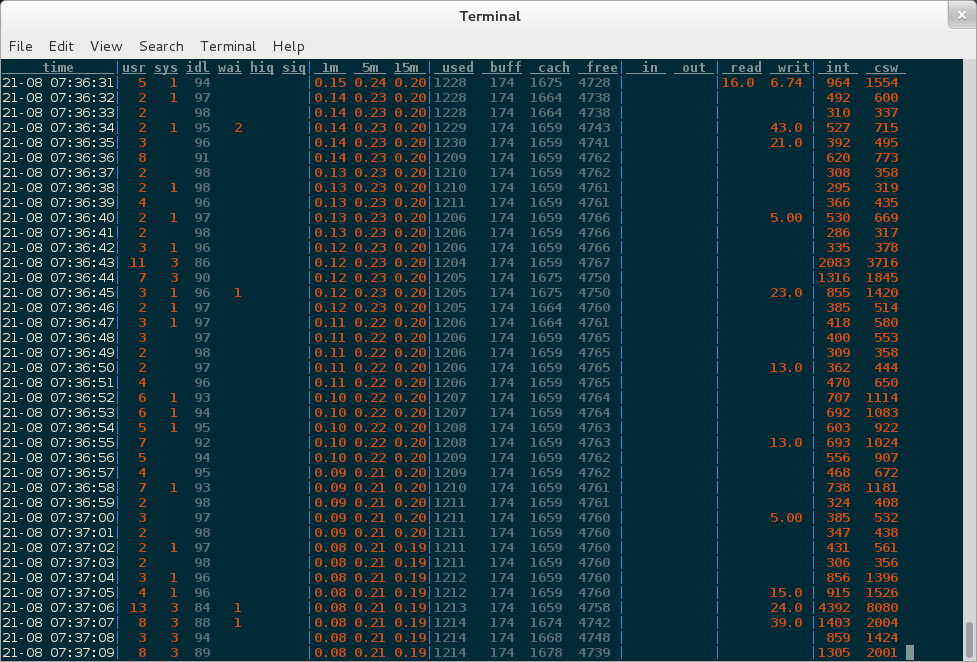This screenshot has height=662, width=977.
Task: Click write value '23.0' at 07:36:45
Action: pos(786,292)
